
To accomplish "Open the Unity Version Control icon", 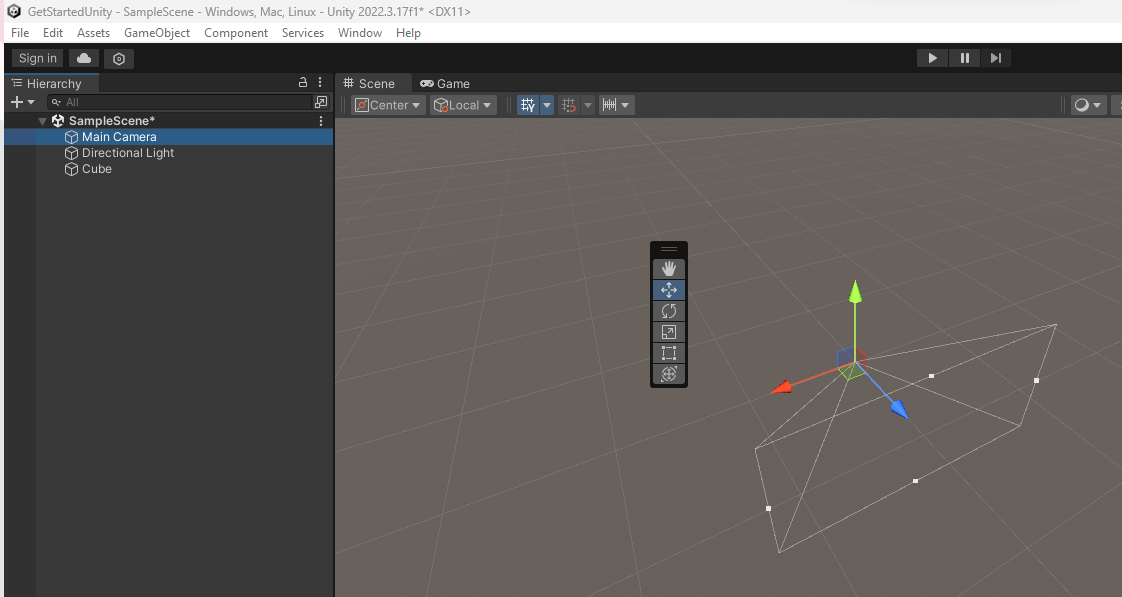I will pyautogui.click(x=119, y=59).
